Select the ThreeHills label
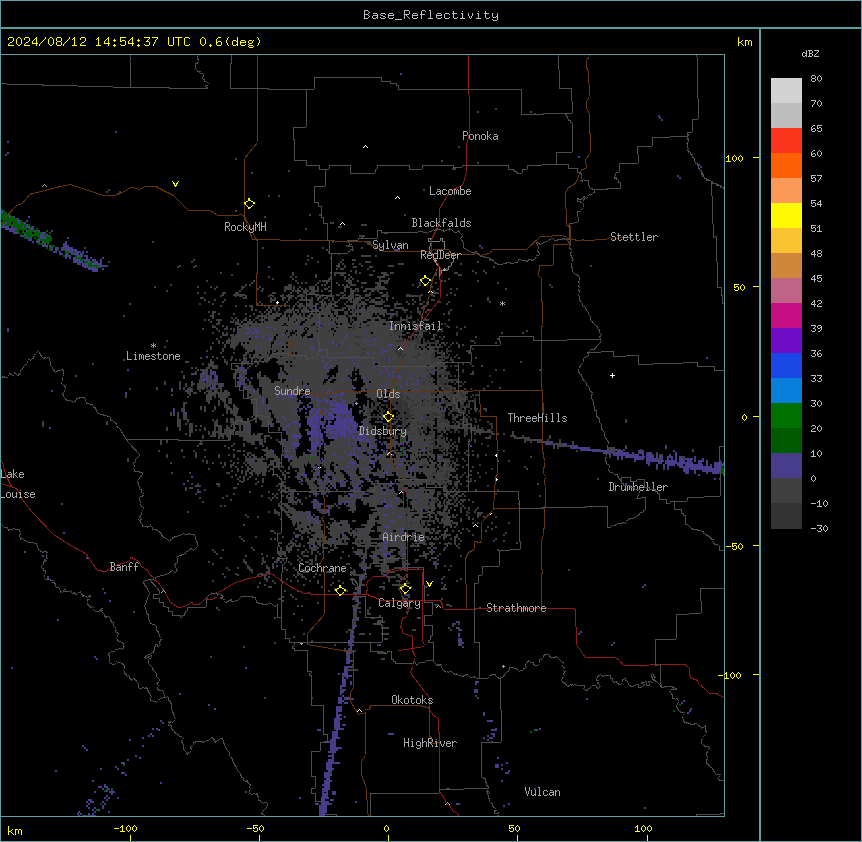862x842 pixels. [537, 418]
